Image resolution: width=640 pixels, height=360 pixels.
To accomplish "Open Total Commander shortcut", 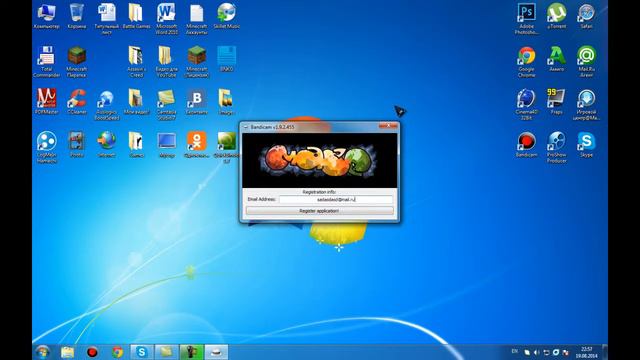I will tap(47, 62).
